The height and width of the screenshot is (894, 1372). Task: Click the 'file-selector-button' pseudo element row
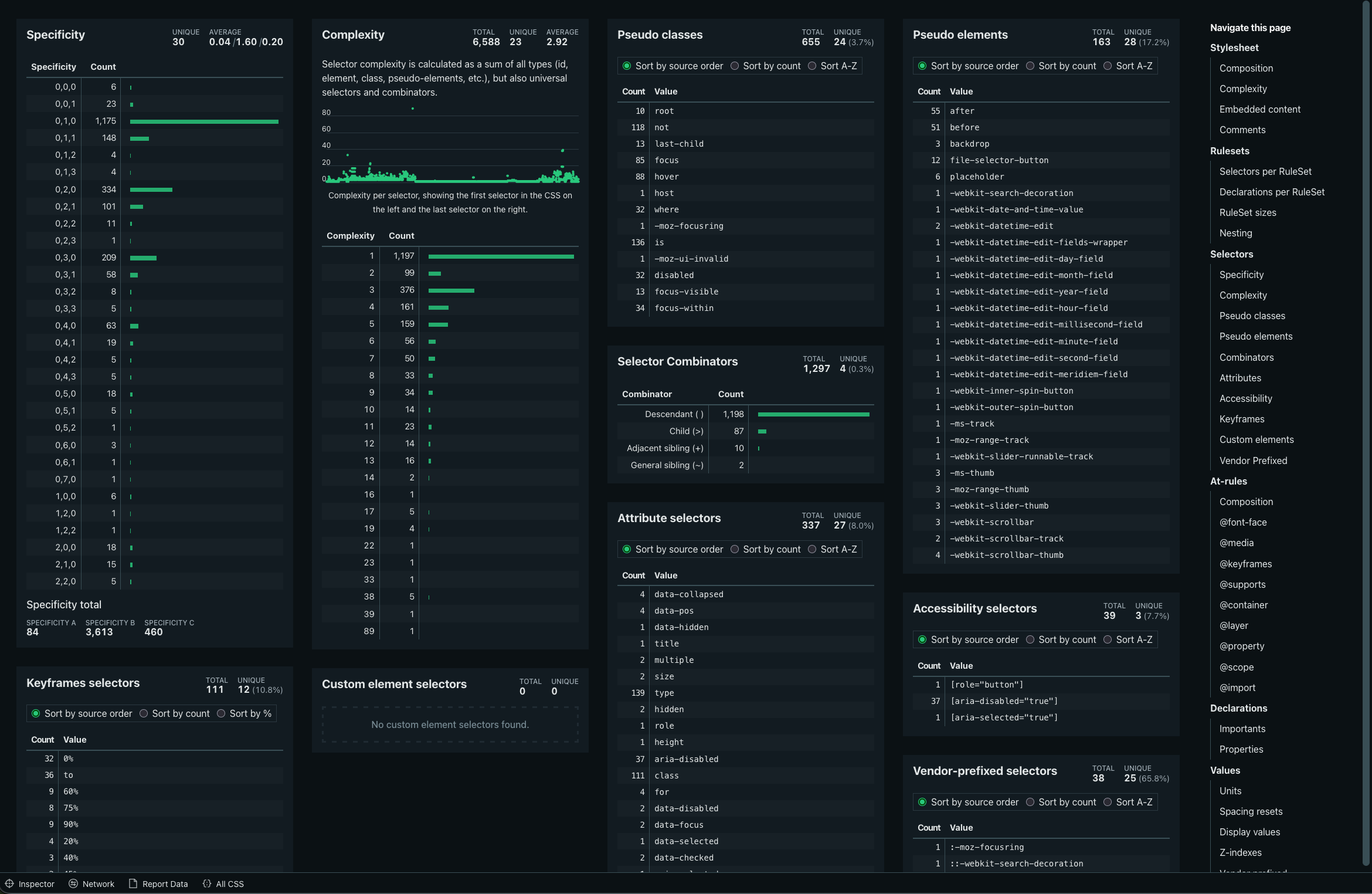(1041, 160)
